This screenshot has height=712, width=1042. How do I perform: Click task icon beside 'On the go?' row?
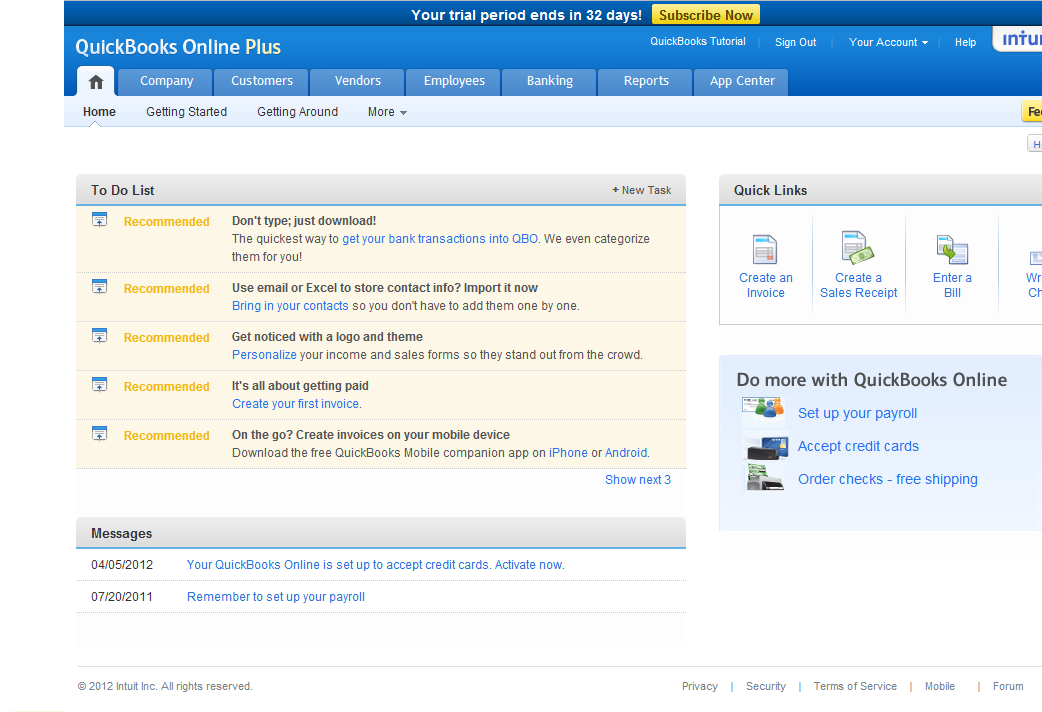point(100,435)
